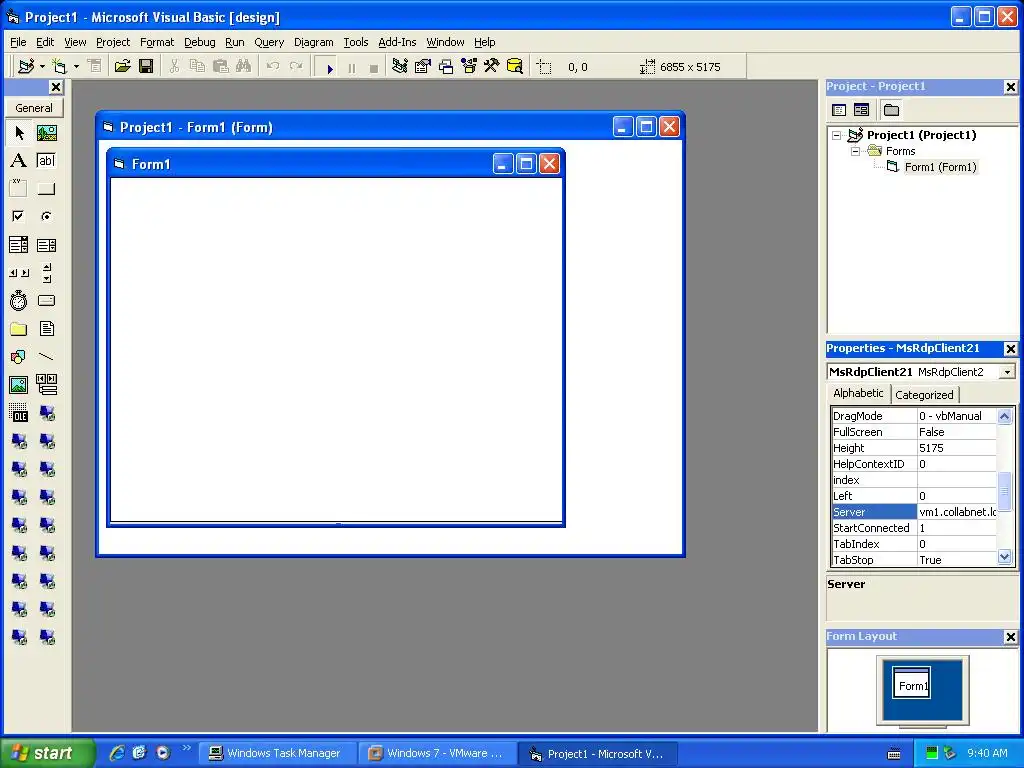The height and width of the screenshot is (768, 1024).
Task: Select the Pointer tool in toolbox
Action: (19, 133)
